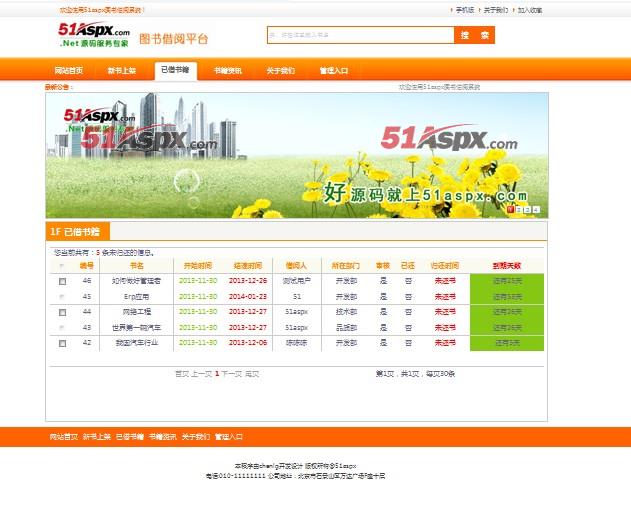
Task: Open the footer 管理入口 link
Action: tap(229, 437)
